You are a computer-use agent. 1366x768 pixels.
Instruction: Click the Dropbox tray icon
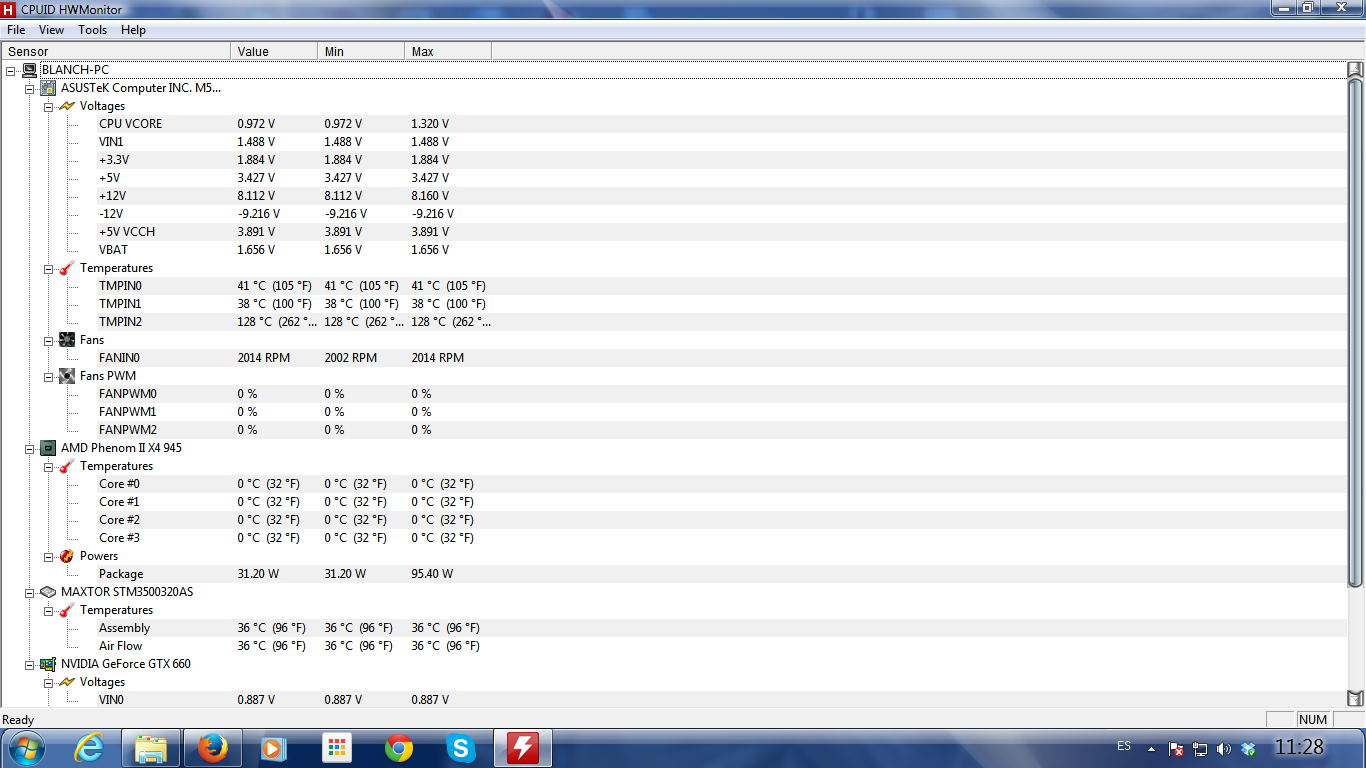click(x=1248, y=749)
